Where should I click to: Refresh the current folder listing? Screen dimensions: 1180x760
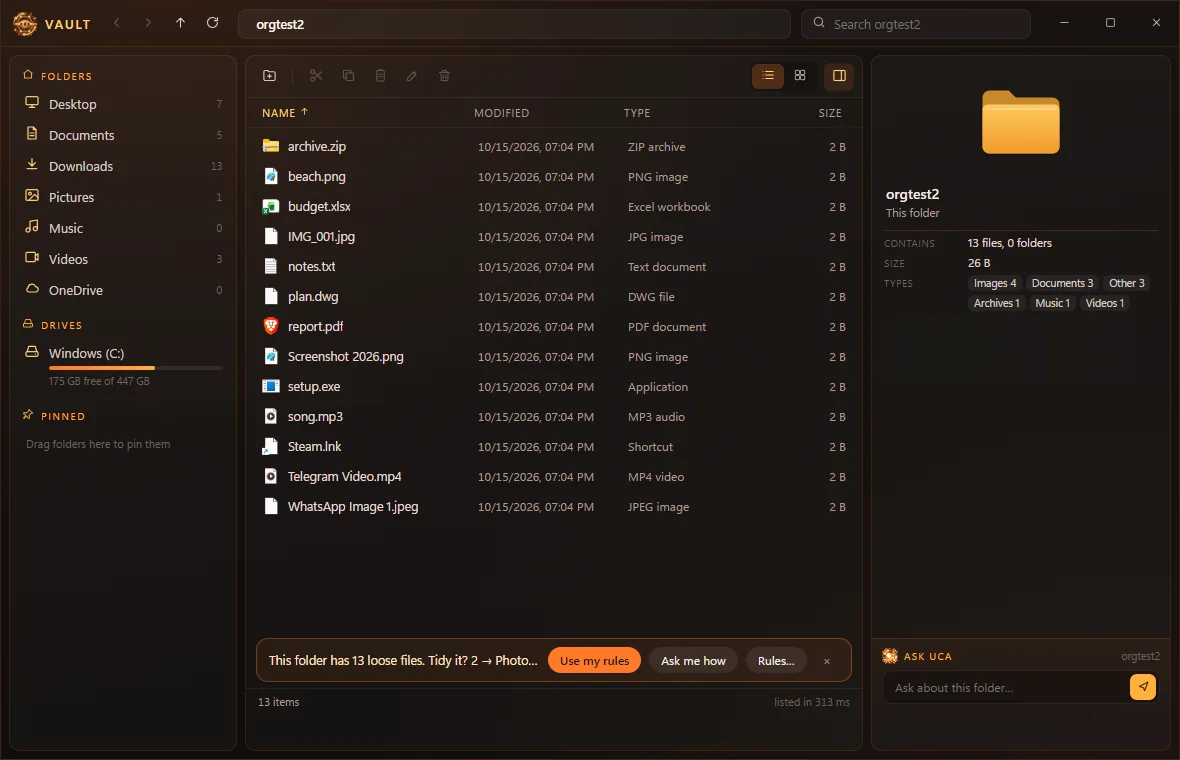212,23
